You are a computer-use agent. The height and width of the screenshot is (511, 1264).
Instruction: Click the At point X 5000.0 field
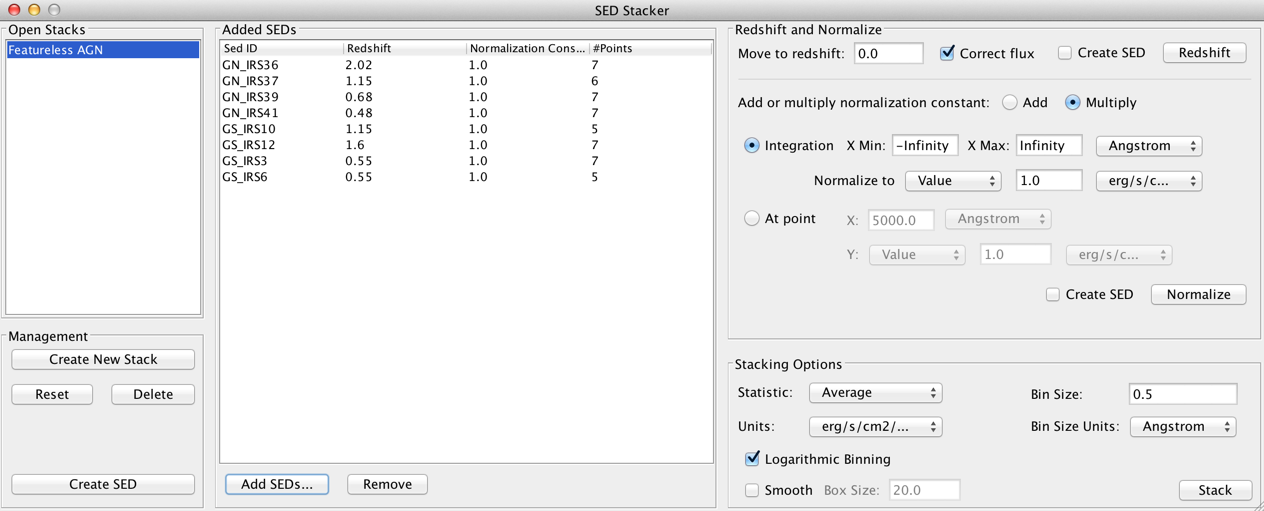click(x=901, y=219)
